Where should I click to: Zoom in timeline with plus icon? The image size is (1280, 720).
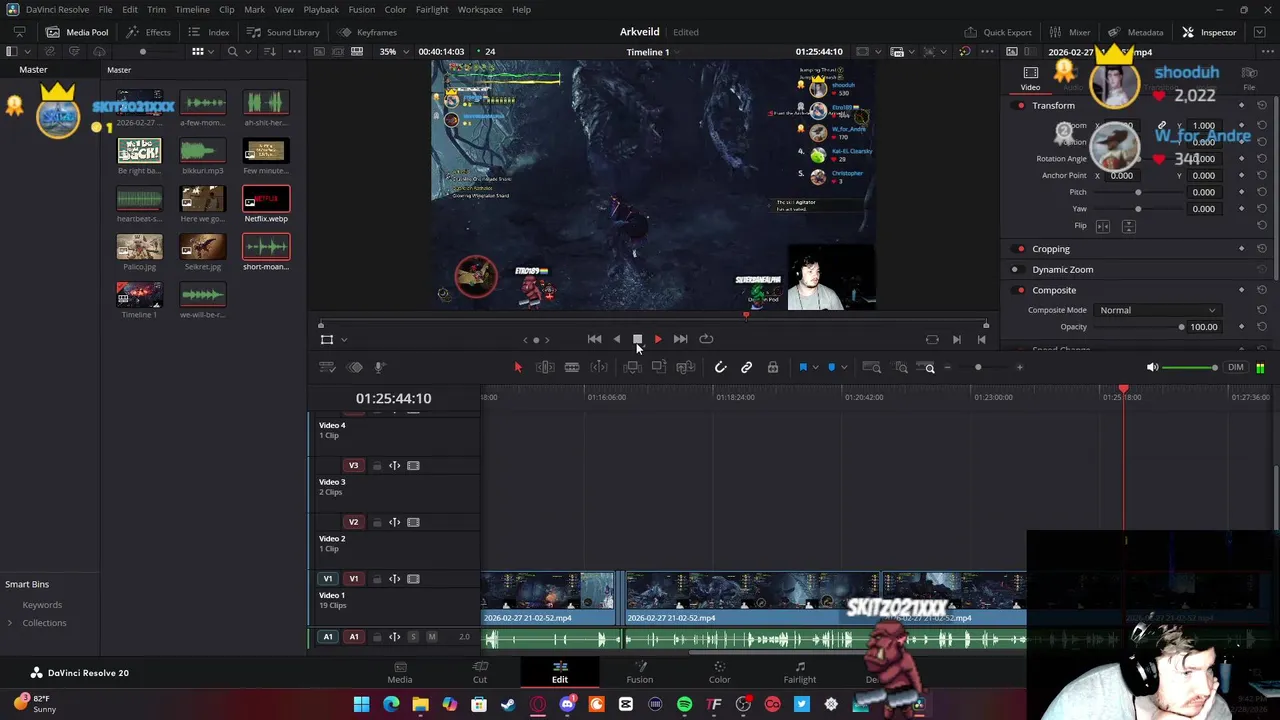[1019, 368]
